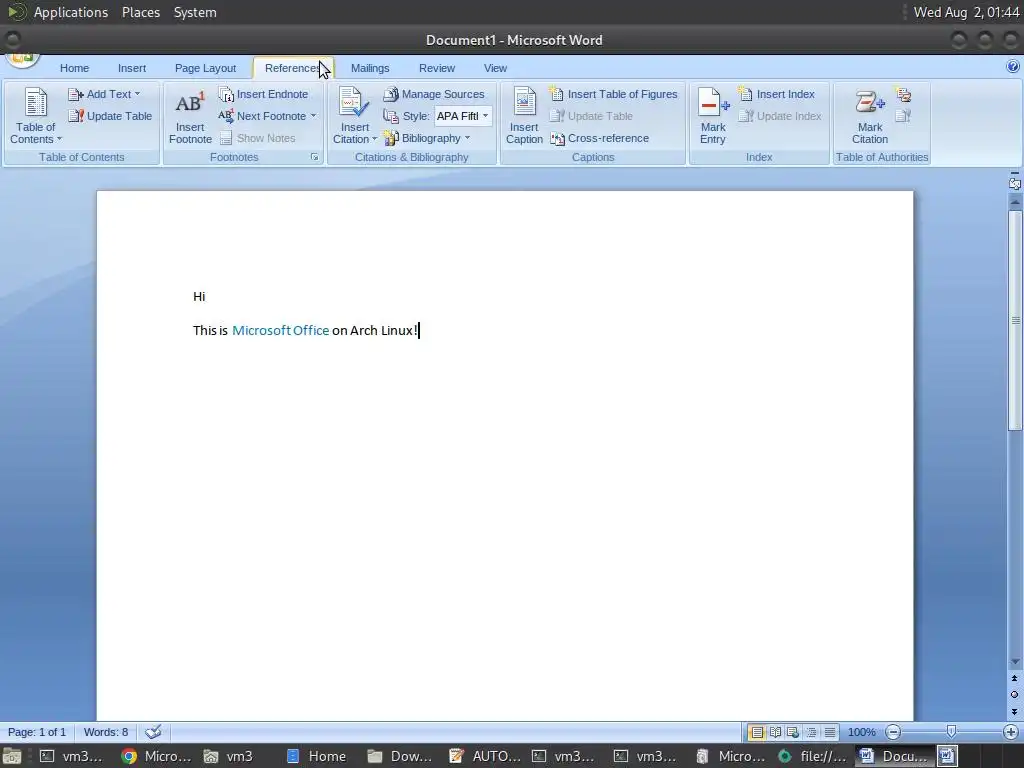Click the zoom slider handle

(952, 731)
